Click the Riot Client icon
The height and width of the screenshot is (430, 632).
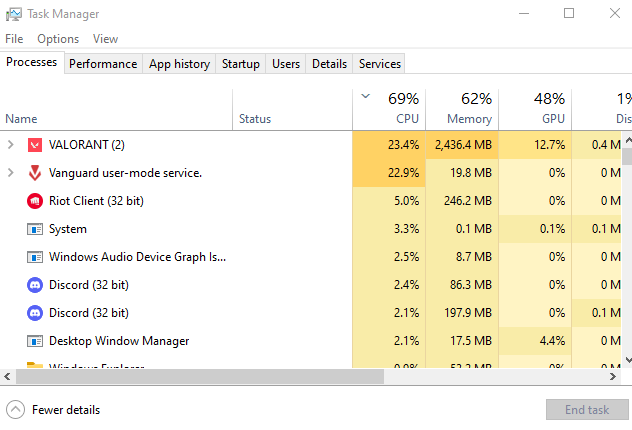(x=35, y=201)
